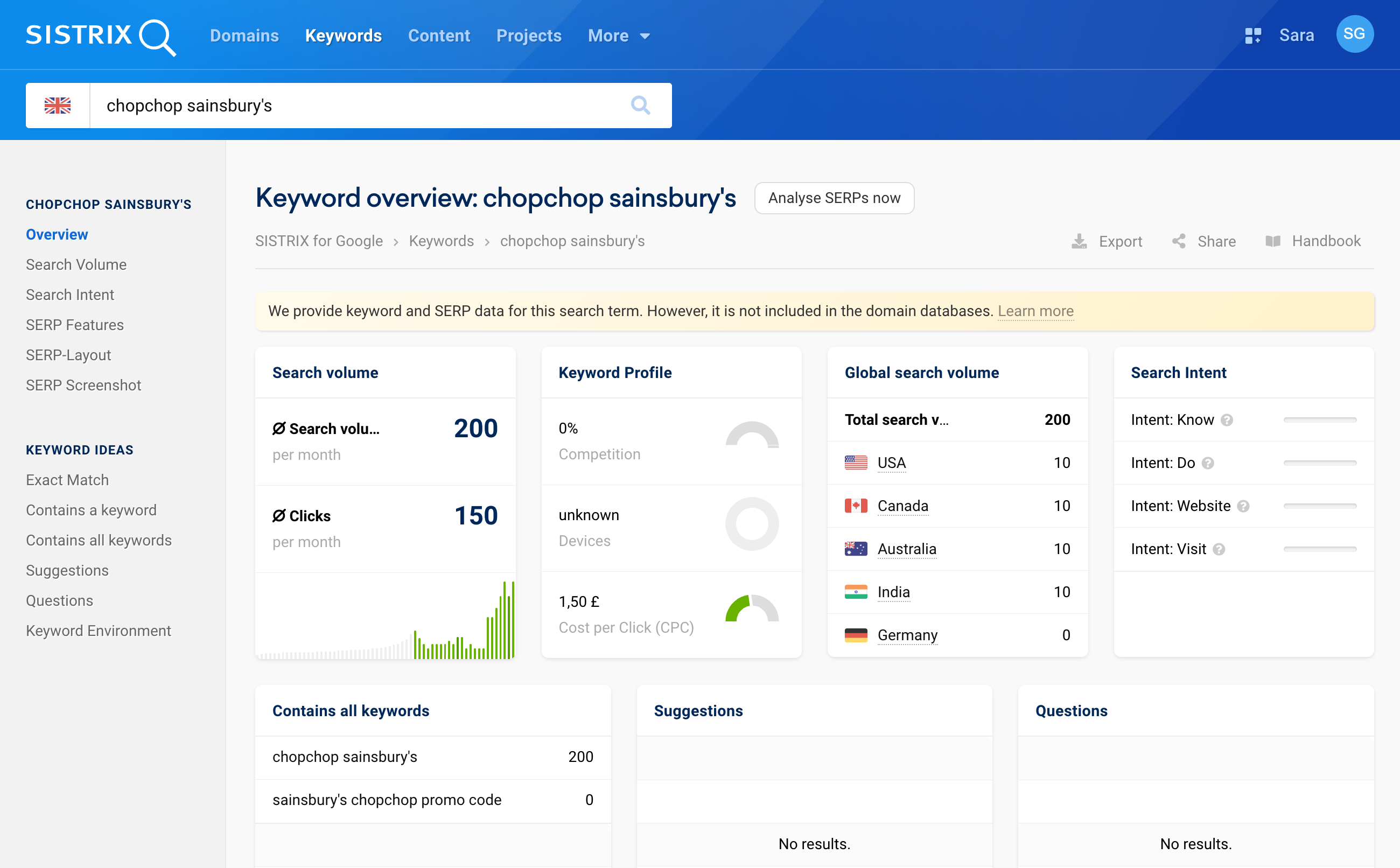Open Suggestions in the sidebar
Image resolution: width=1400 pixels, height=868 pixels.
tap(67, 570)
